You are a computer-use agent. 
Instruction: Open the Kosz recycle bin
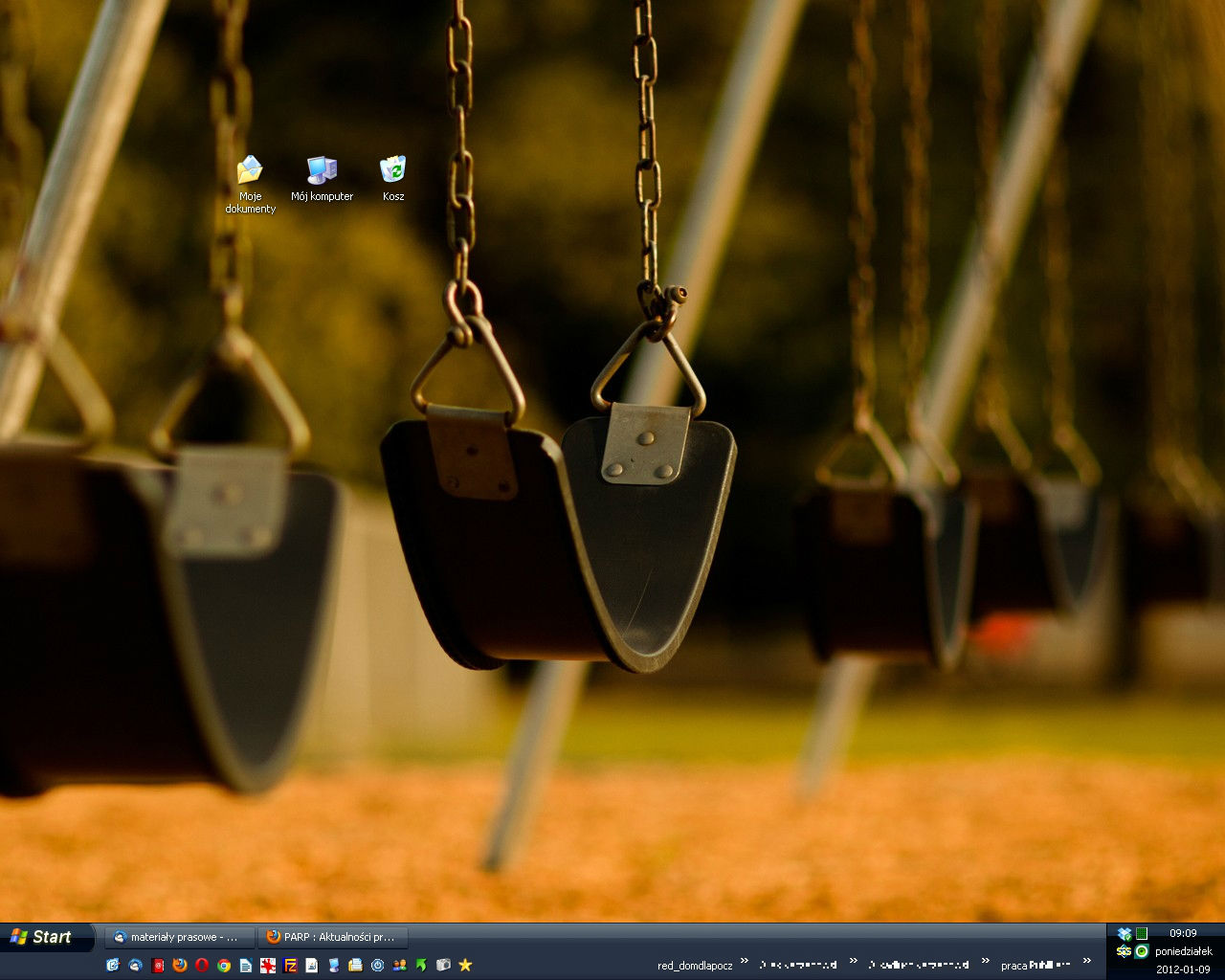[x=392, y=170]
